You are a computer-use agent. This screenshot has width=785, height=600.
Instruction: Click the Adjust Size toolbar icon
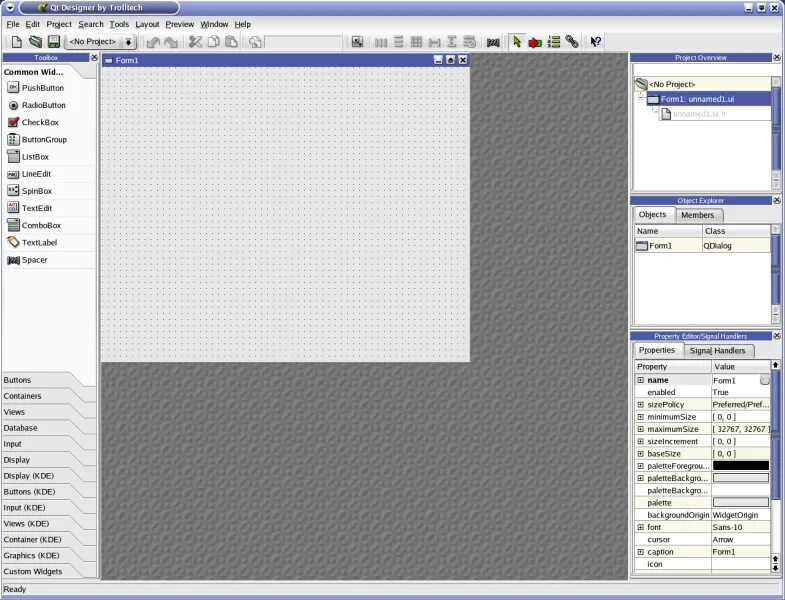point(357,42)
